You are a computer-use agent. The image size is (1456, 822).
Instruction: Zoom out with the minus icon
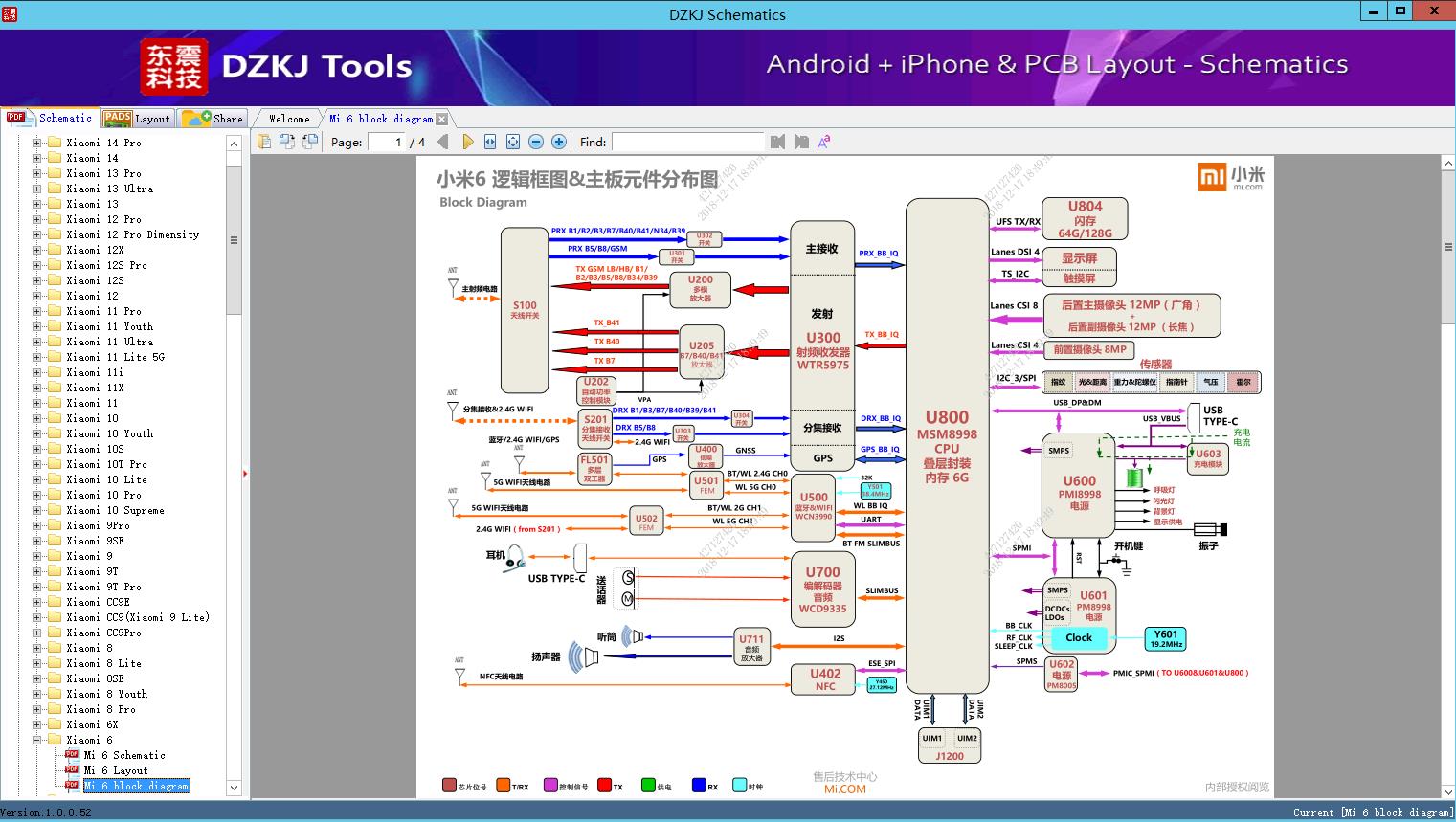(x=536, y=142)
